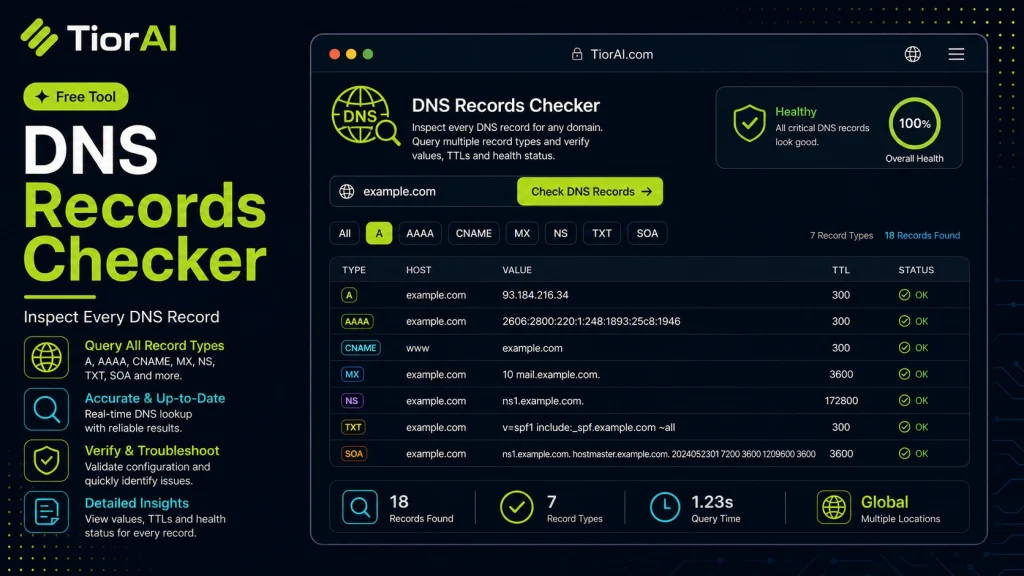Select the All filter tab
Viewport: 1024px width, 576px height.
click(345, 233)
